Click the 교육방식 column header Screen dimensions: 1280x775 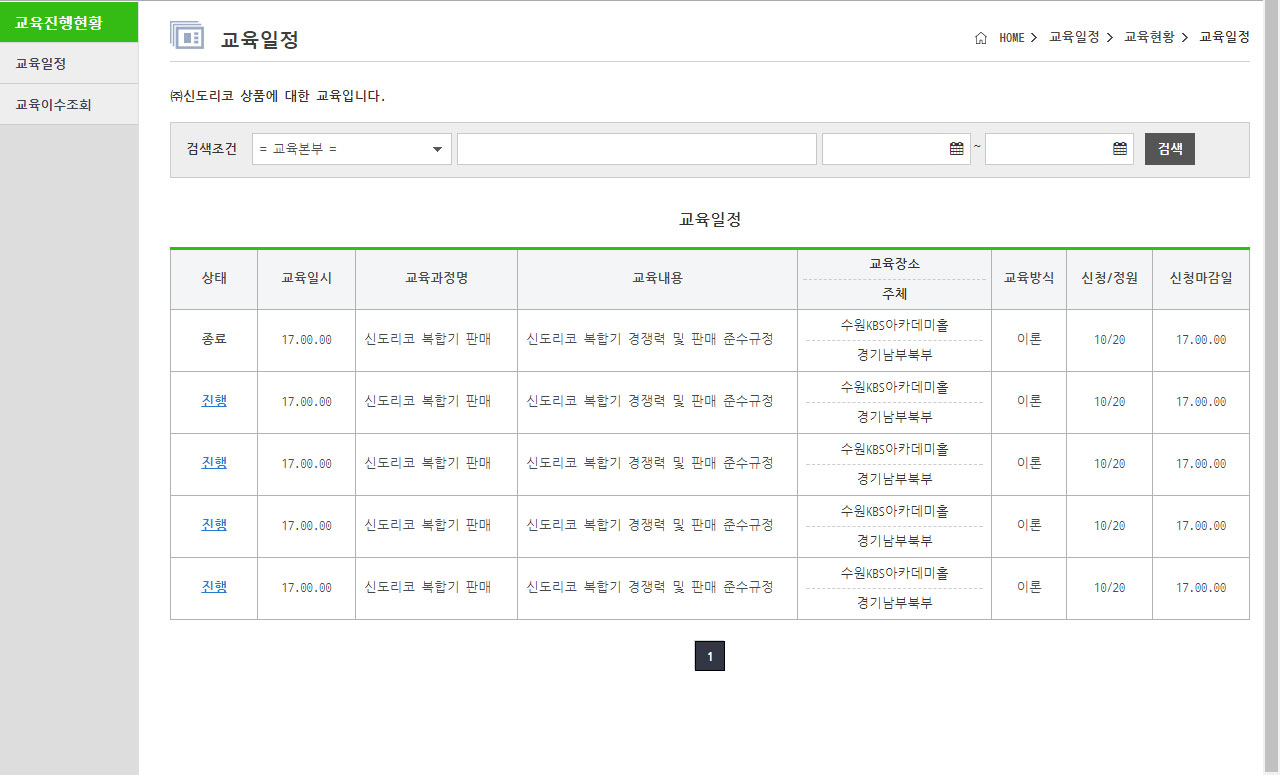[x=1029, y=279]
